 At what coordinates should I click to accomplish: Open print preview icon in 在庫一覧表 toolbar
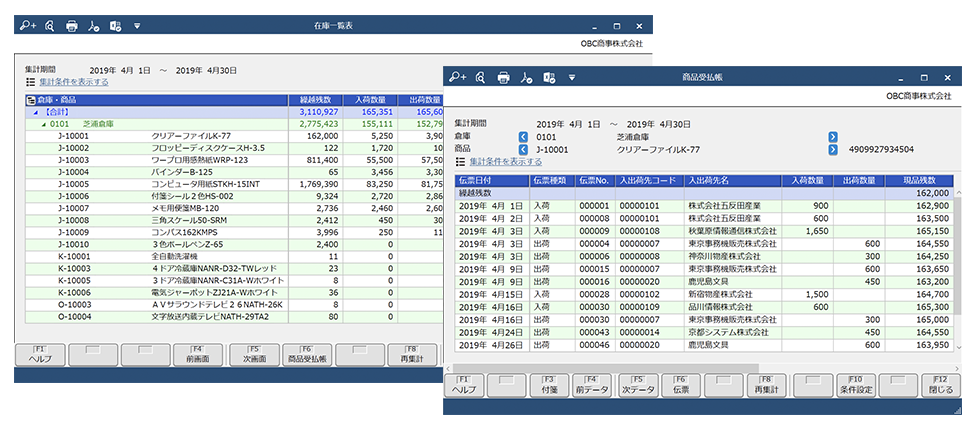50,26
